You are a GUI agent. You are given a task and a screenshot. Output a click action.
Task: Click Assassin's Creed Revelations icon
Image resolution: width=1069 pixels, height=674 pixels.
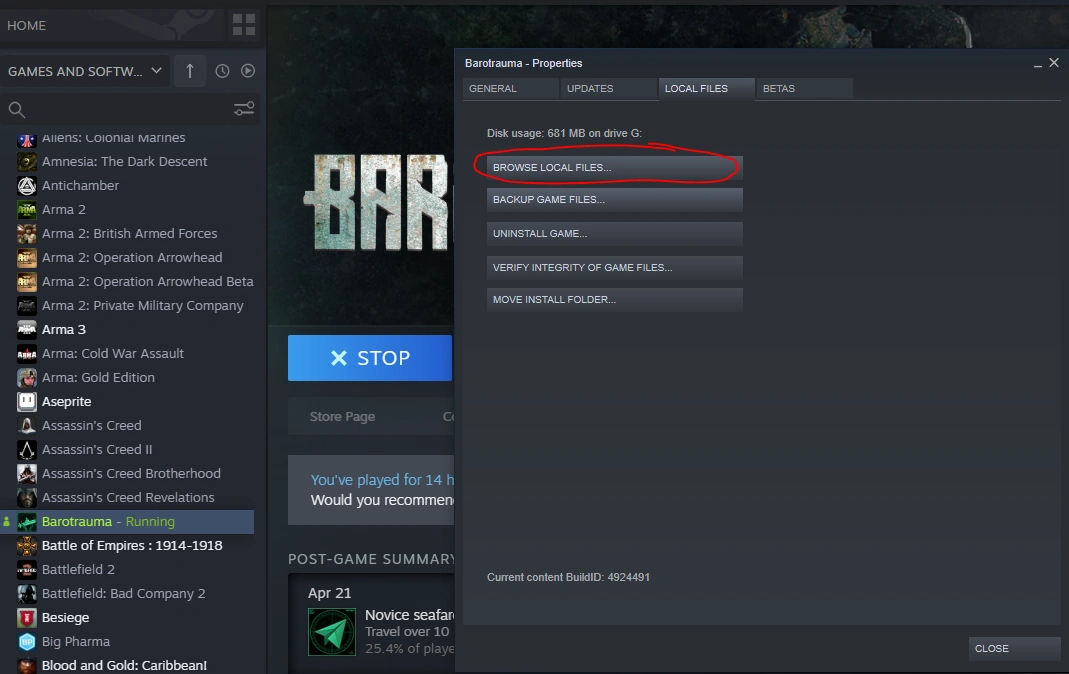click(x=27, y=497)
